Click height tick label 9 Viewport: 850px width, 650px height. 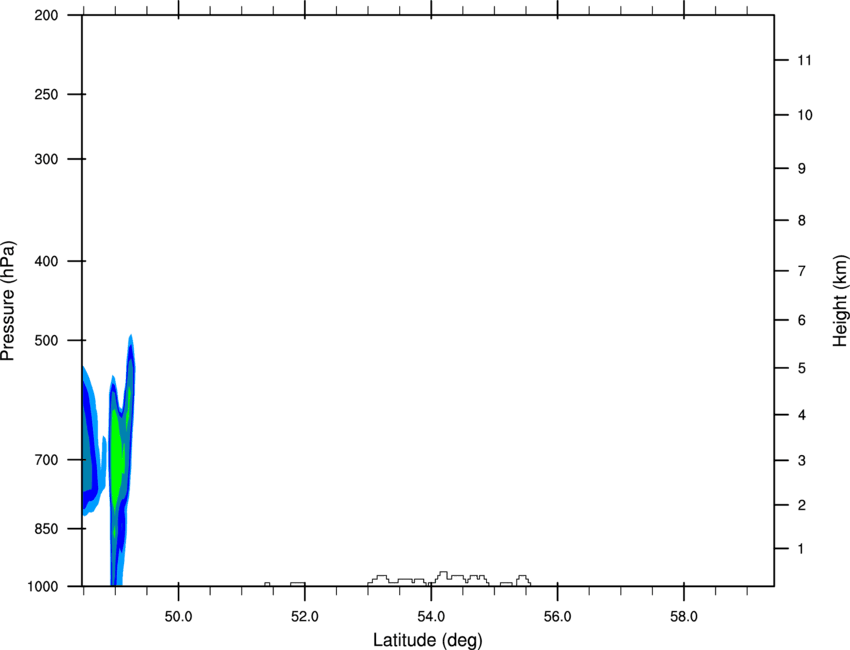(x=802, y=169)
